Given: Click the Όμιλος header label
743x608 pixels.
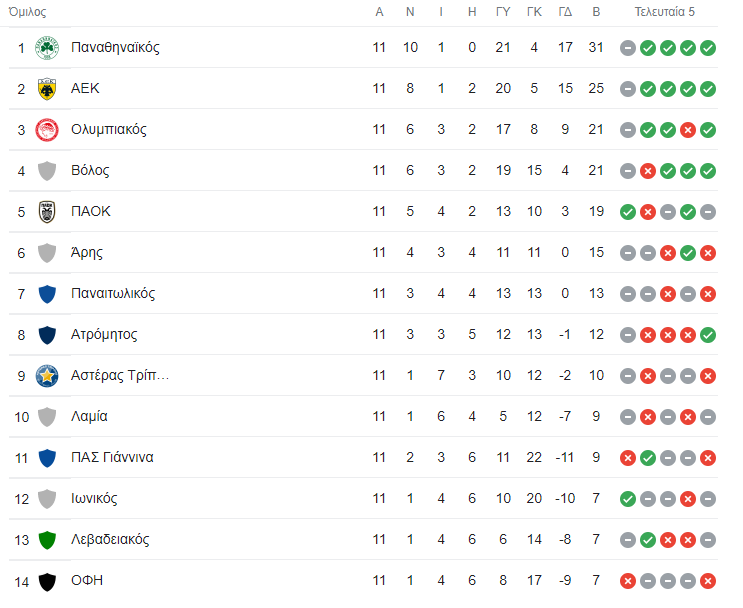Looking at the screenshot, I should (27, 12).
